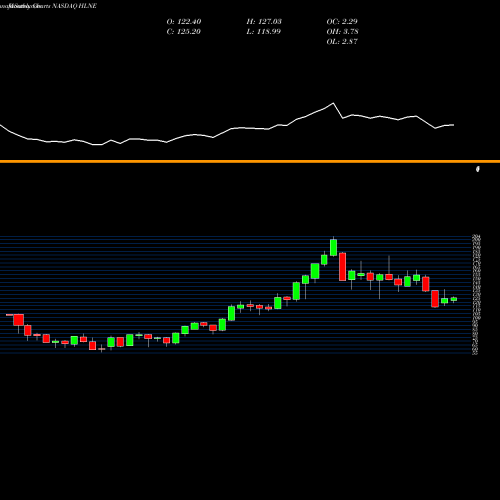Image resolution: width=500 pixels, height=500 pixels.
Task: Select the OC: 2.29 reading
Action: [x=342, y=22]
